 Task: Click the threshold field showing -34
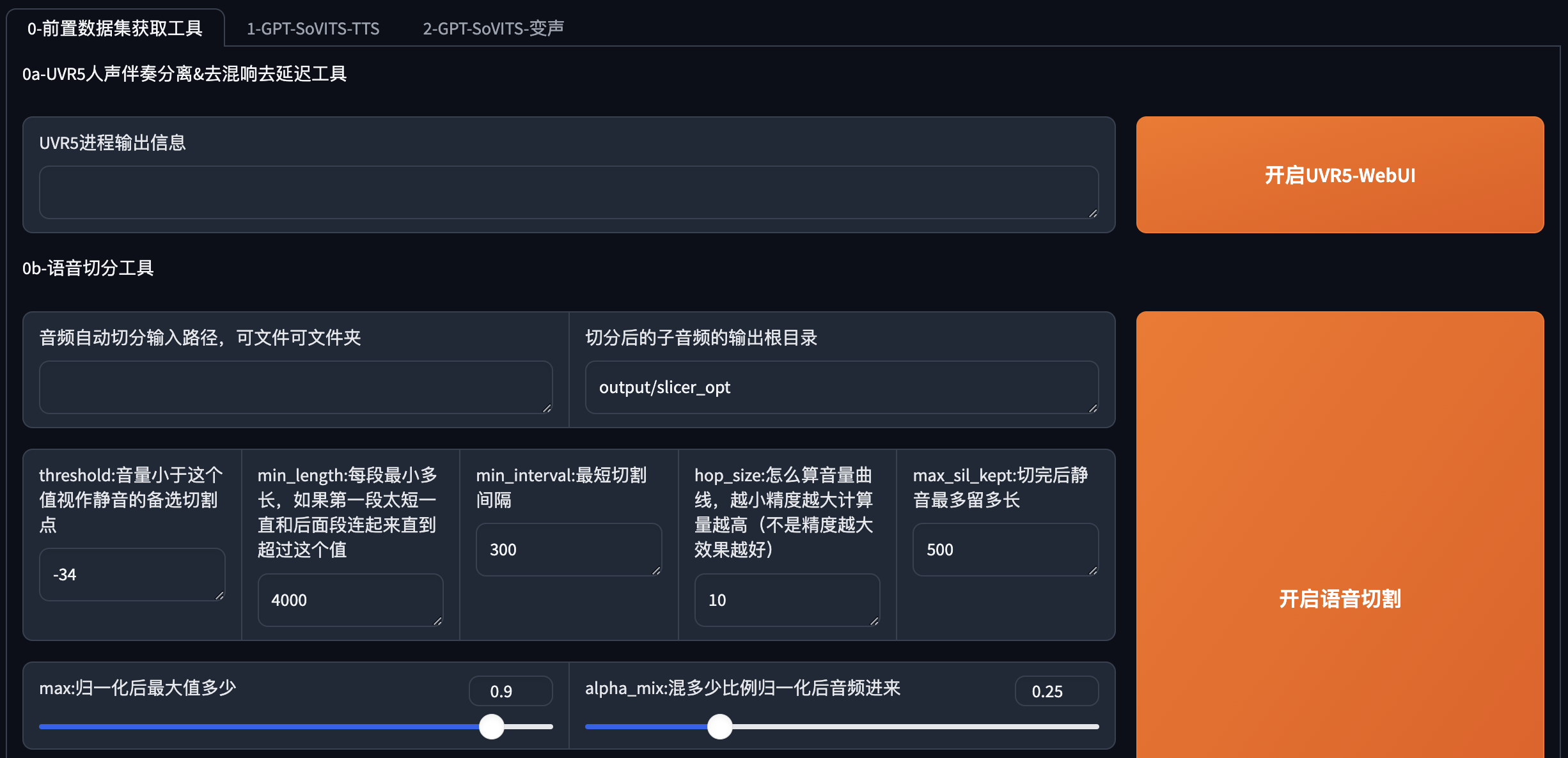(131, 575)
